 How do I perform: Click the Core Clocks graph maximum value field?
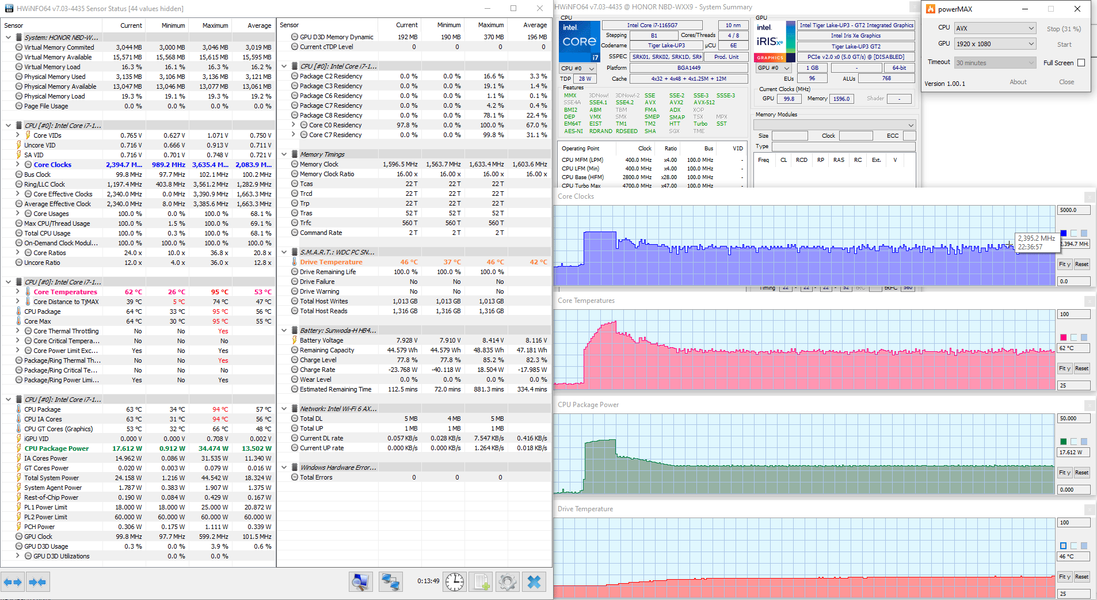pos(1072,211)
